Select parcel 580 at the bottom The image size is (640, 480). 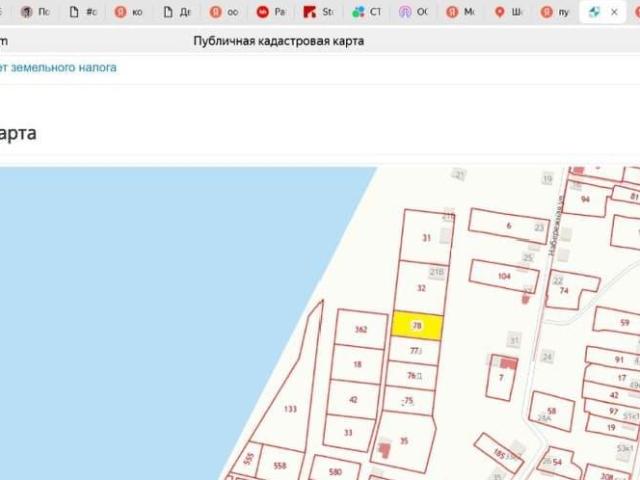click(335, 472)
